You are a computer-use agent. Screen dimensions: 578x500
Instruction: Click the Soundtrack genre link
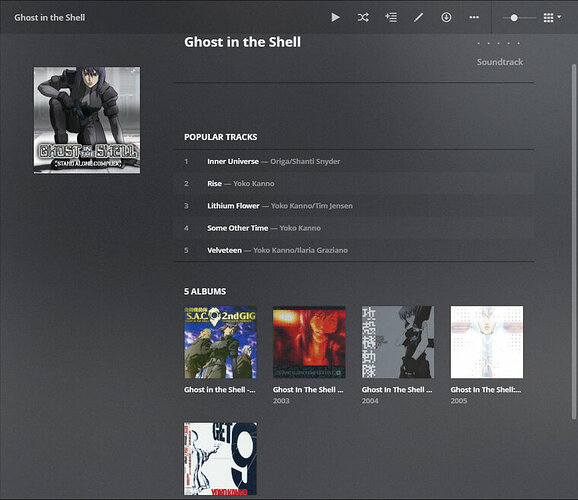500,62
